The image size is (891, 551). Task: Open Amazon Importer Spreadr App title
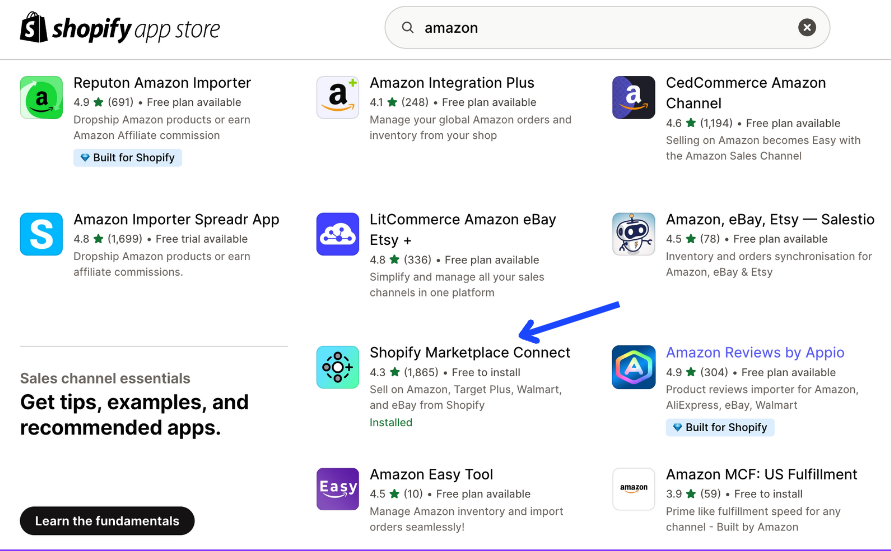coord(176,219)
